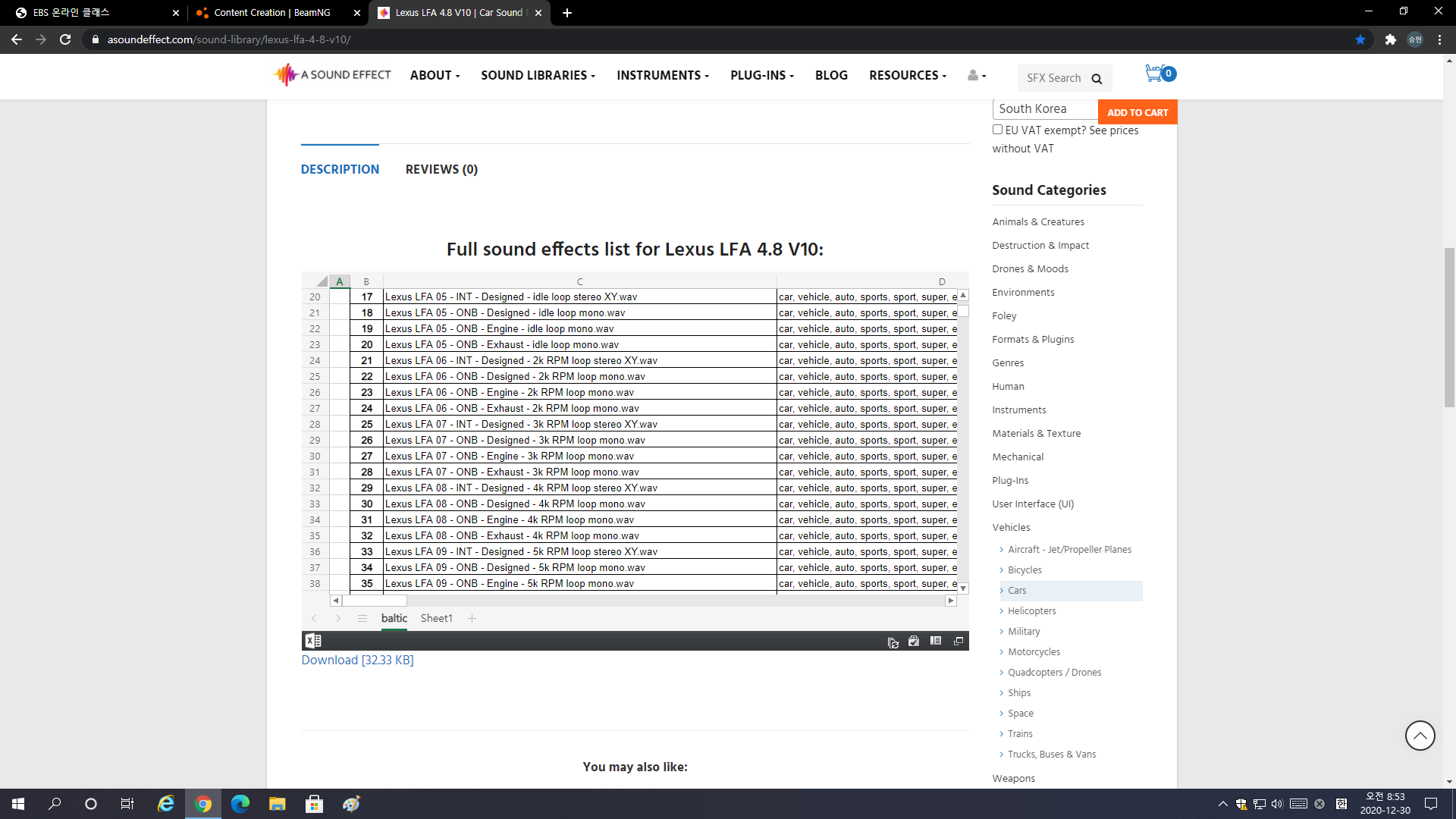This screenshot has width=1456, height=819.
Task: Open the Quadcopters / Drones subcategory
Action: coord(1054,673)
